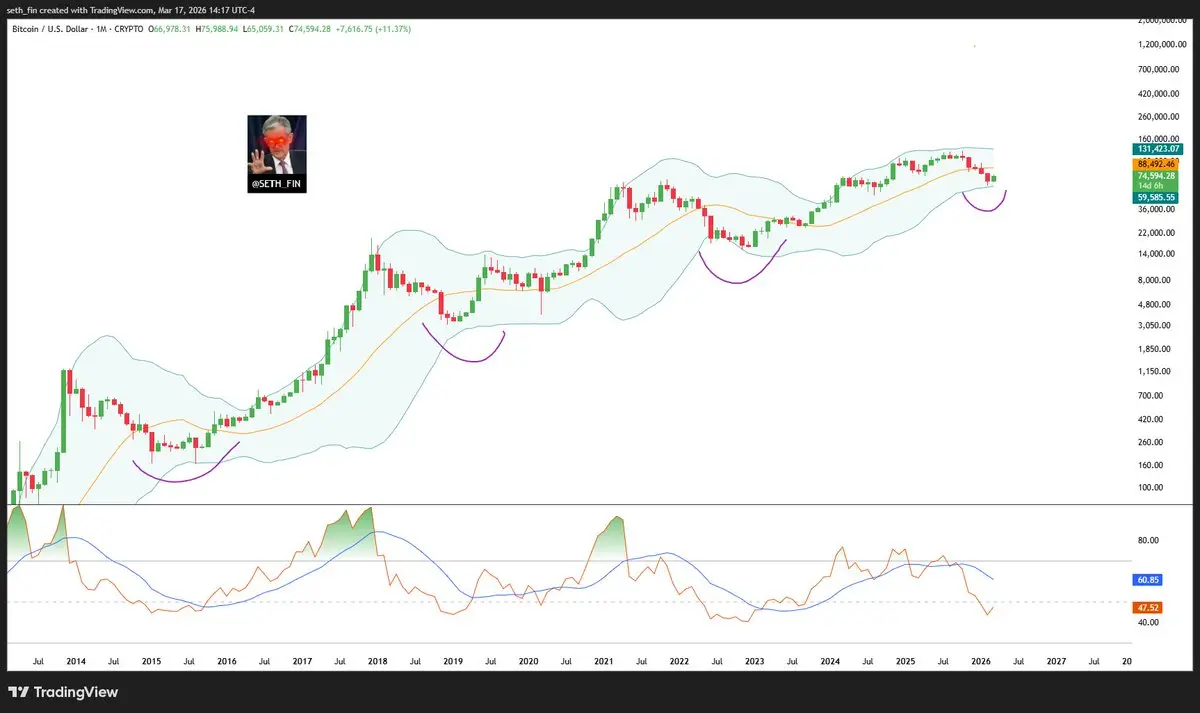This screenshot has height=713, width=1200.
Task: Click the 160,000.00 price axis label
Action: (1158, 138)
